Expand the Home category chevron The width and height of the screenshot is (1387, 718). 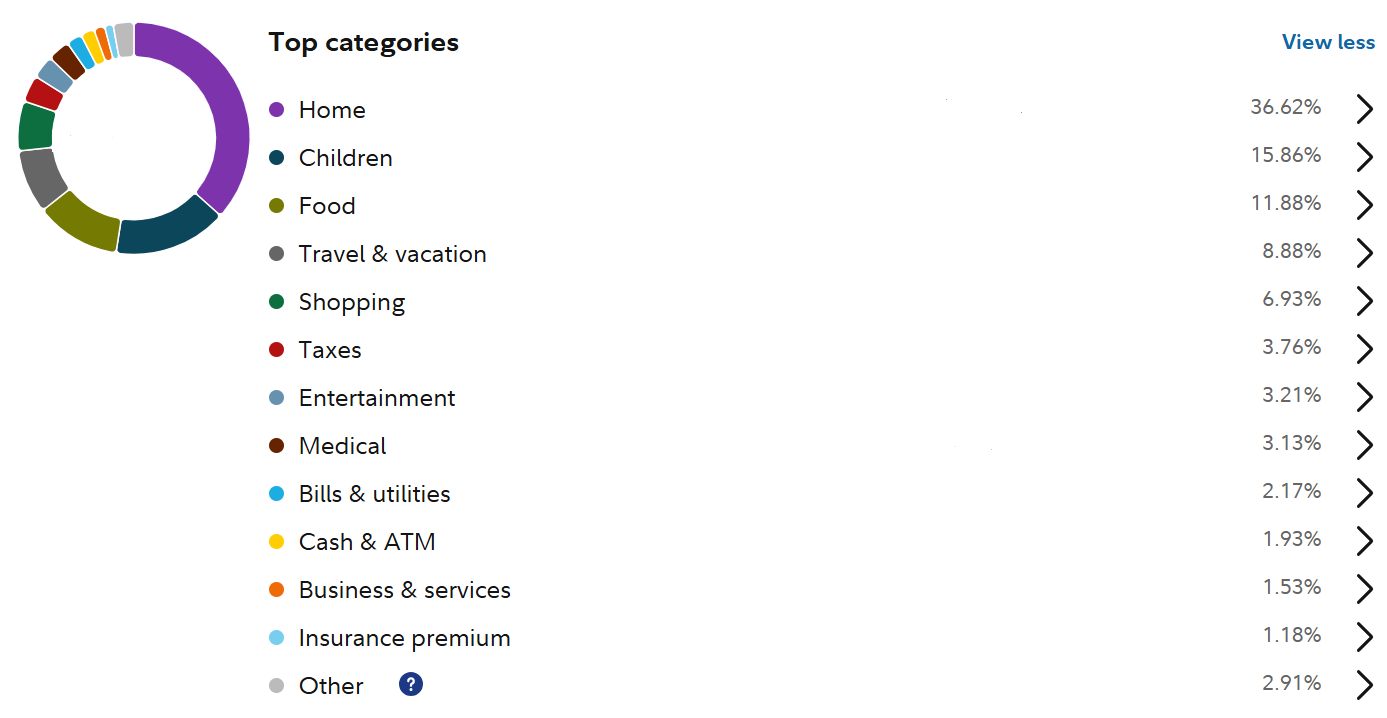(1365, 109)
